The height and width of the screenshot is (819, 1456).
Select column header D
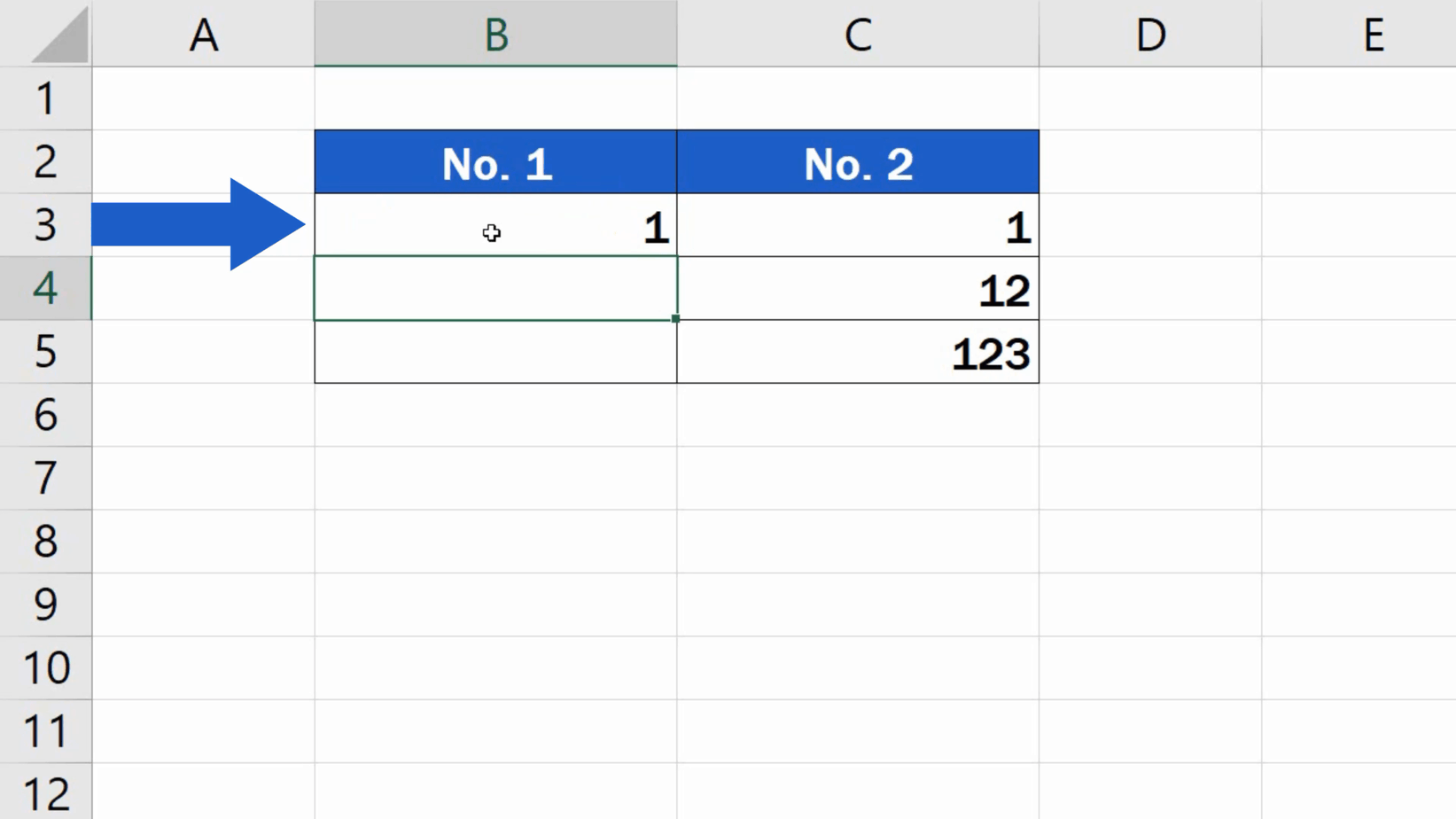tap(1149, 35)
